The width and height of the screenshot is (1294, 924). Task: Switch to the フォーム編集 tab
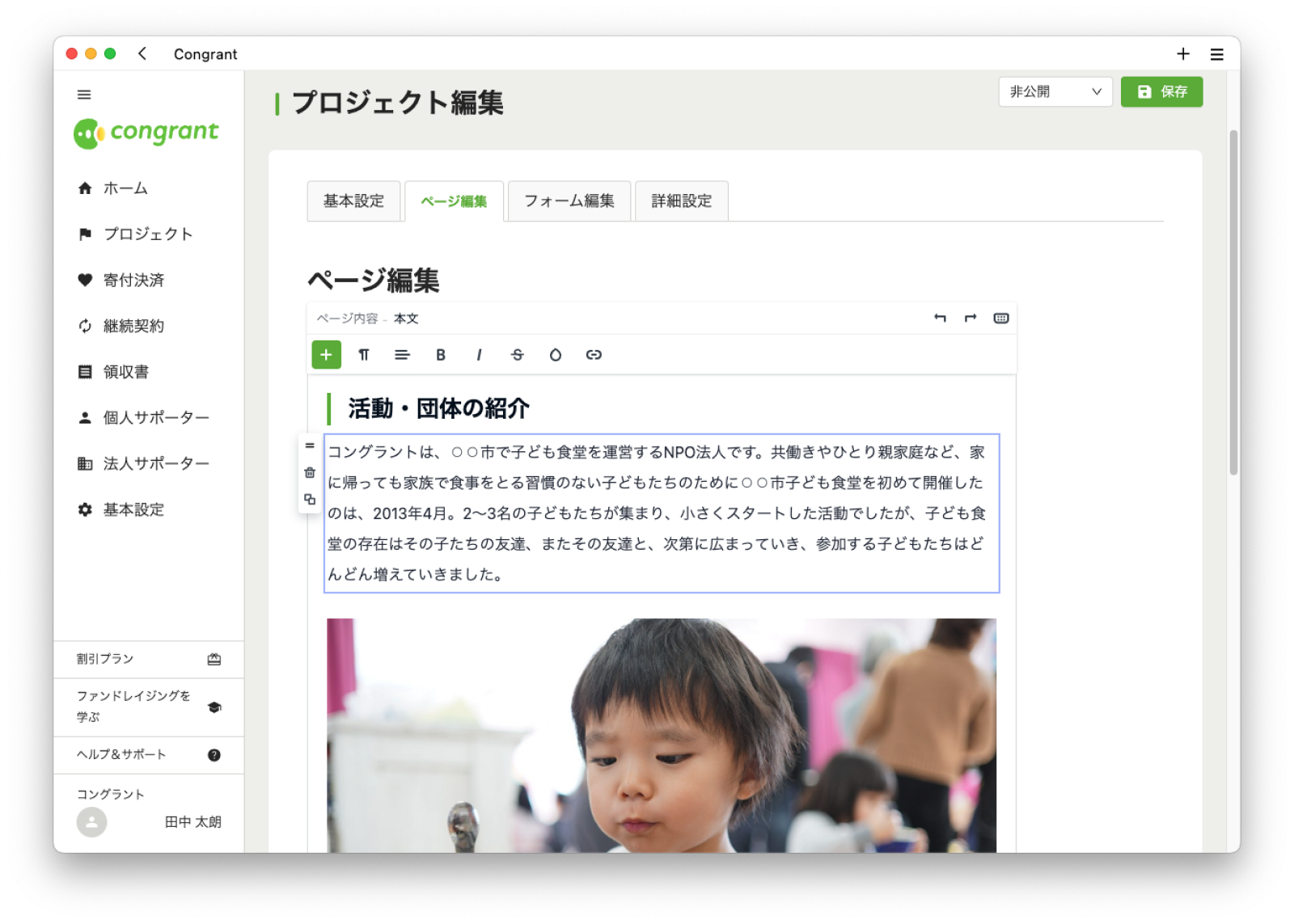coord(569,201)
